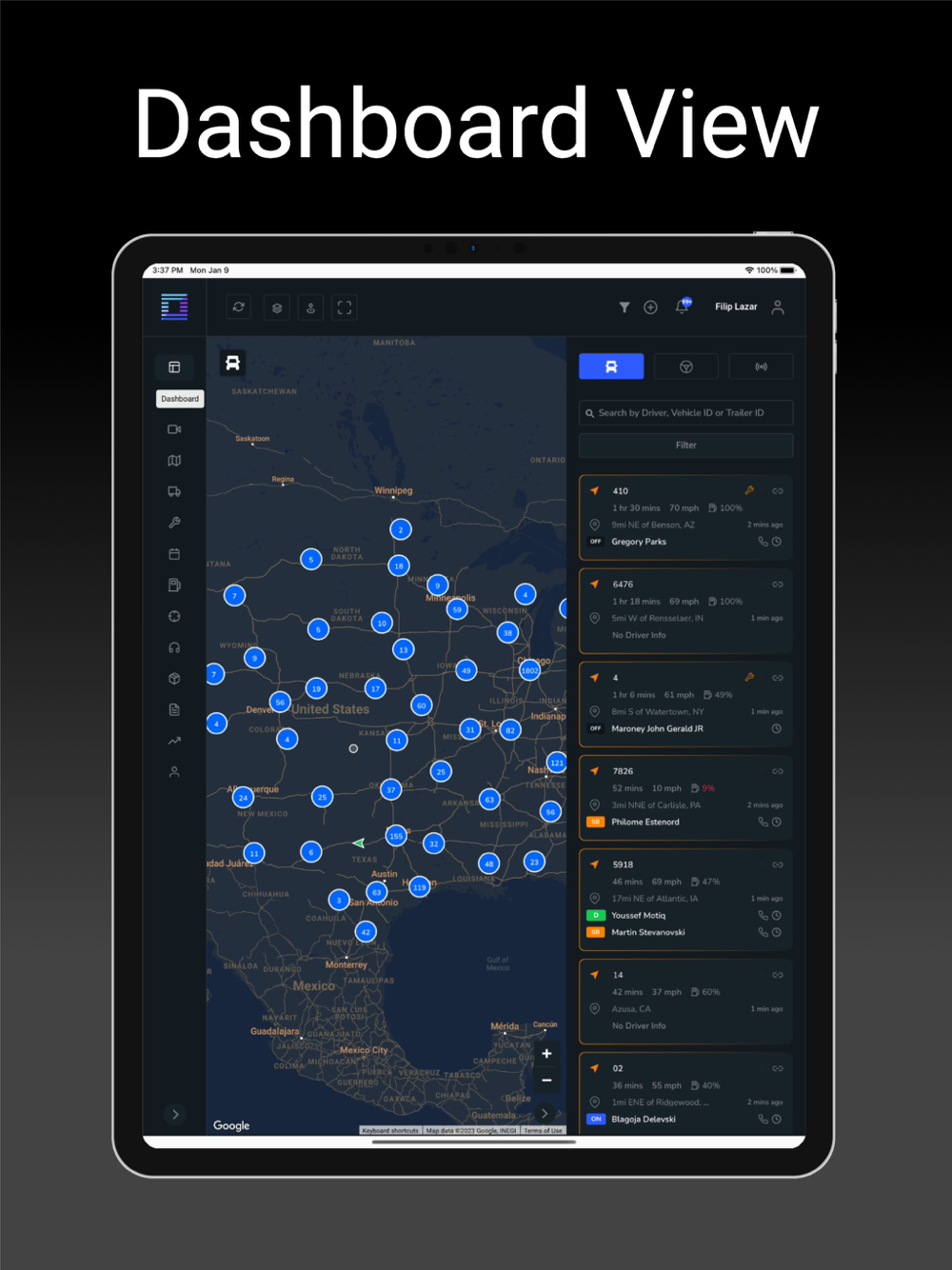The image size is (952, 1270).
Task: Expand the sidebar with the bottom chevron
Action: (175, 1114)
